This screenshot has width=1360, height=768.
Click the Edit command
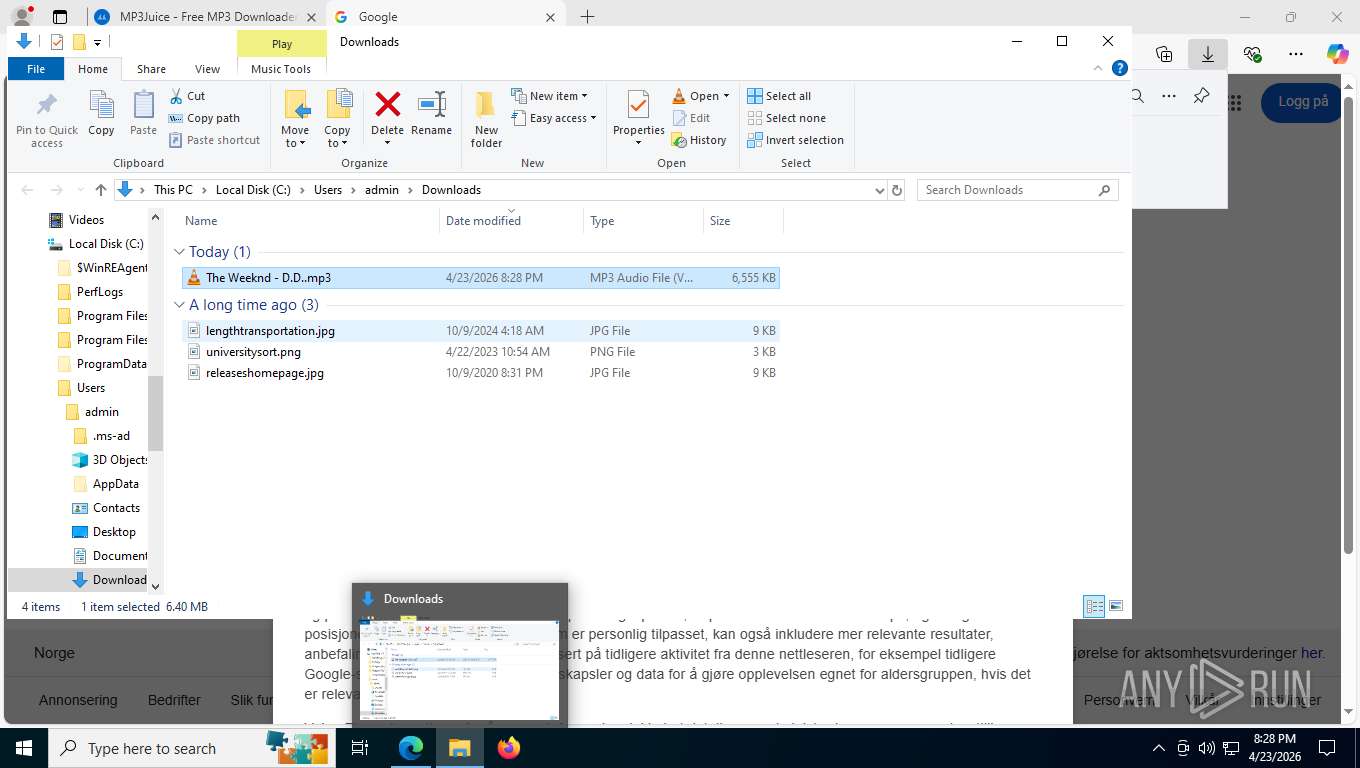point(690,118)
